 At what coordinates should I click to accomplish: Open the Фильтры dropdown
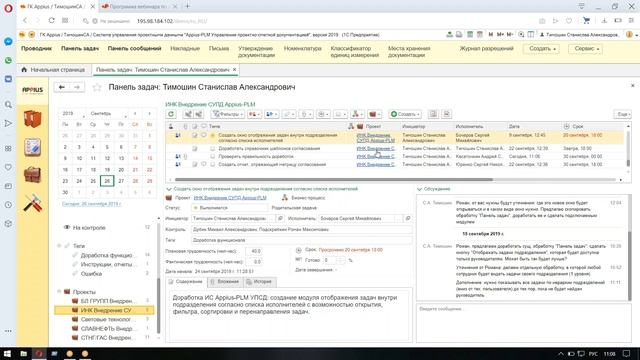tap(228, 114)
